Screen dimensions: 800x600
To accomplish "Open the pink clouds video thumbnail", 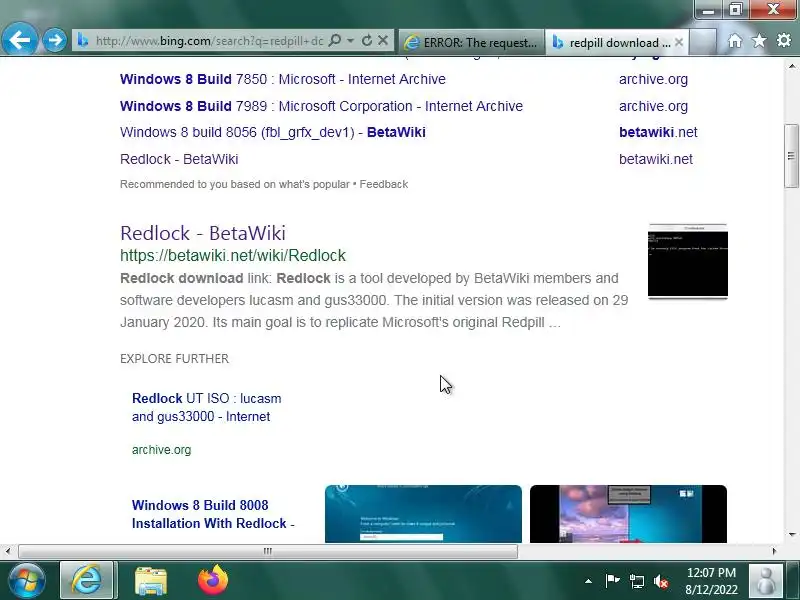I will click(x=628, y=514).
